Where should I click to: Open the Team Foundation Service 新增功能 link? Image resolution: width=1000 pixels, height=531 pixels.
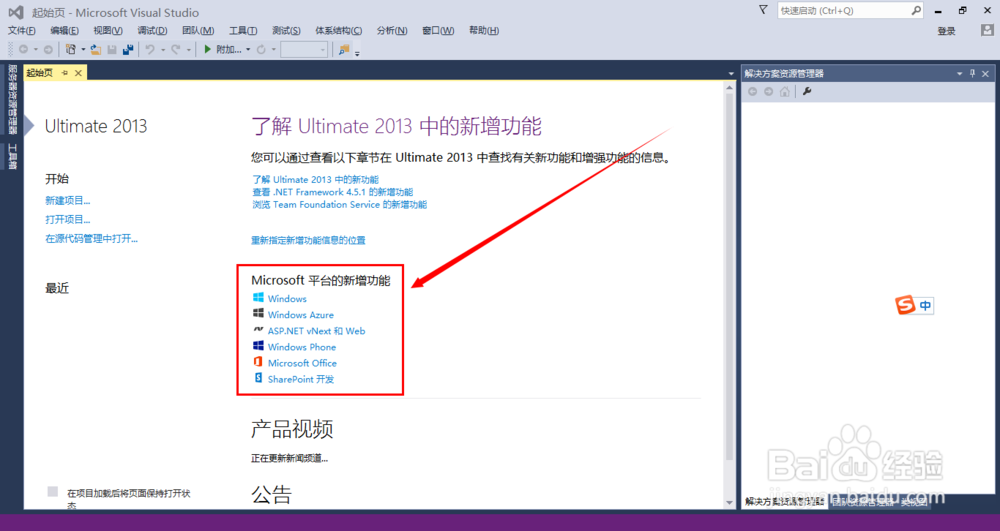[x=339, y=205]
